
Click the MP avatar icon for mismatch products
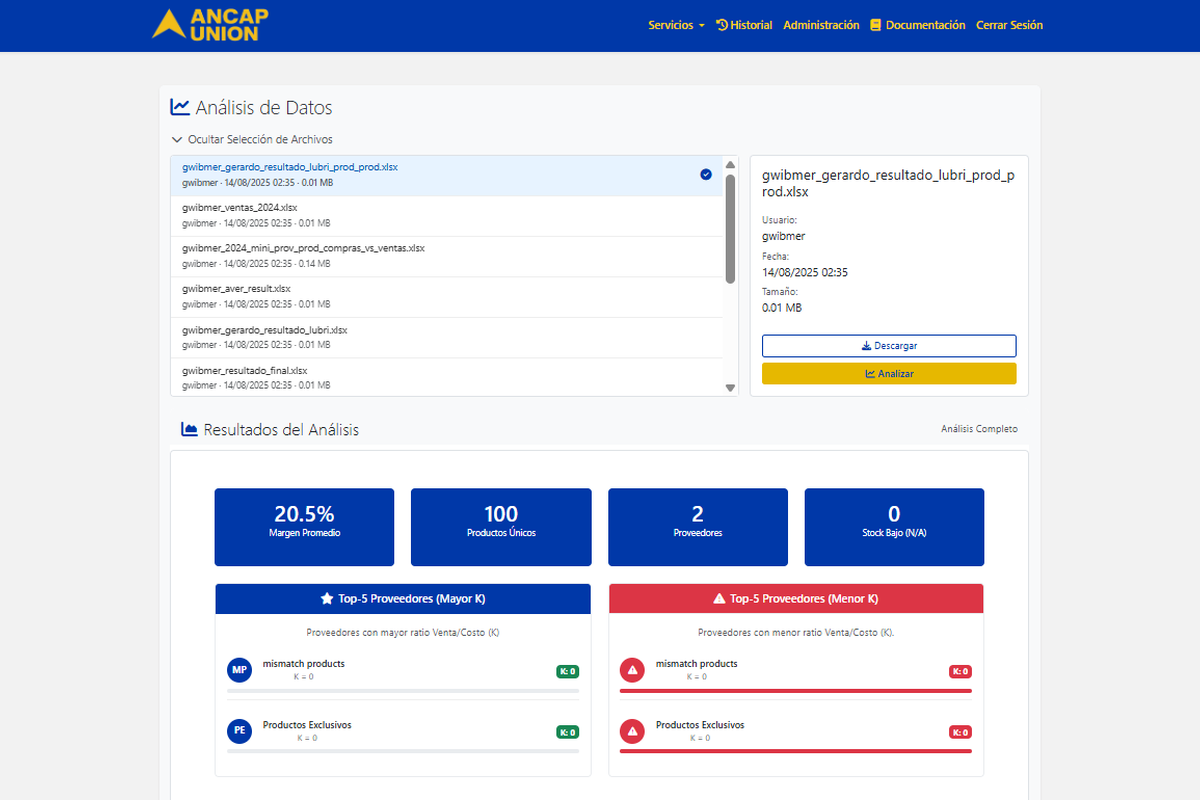point(239,670)
